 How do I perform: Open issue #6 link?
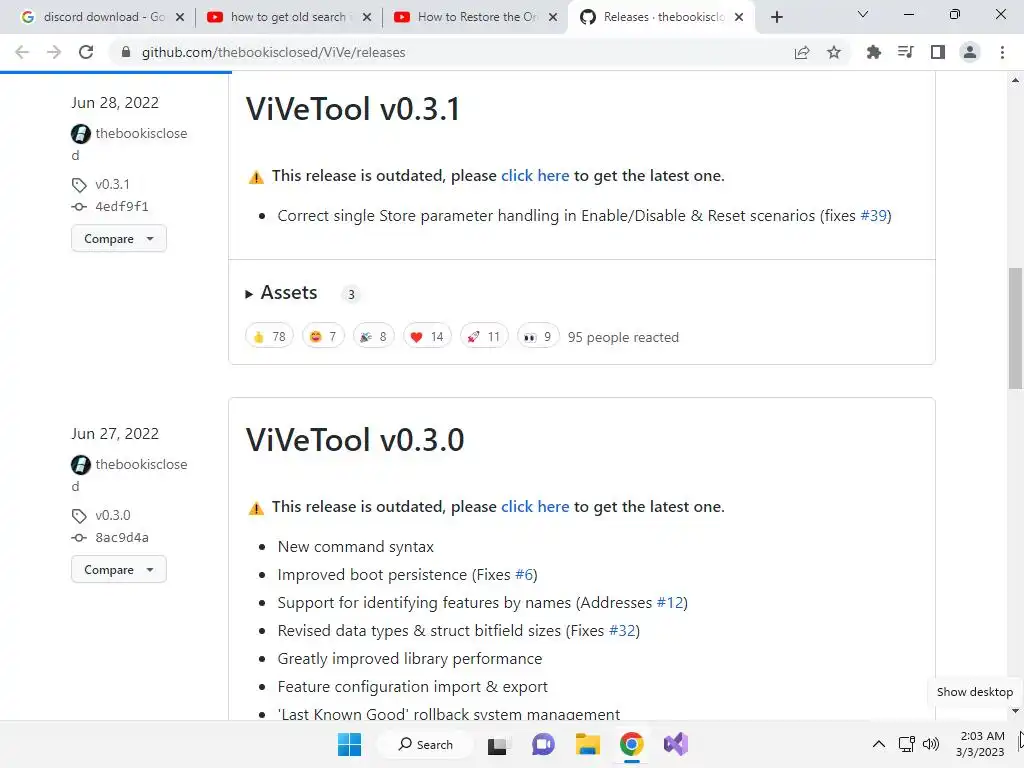pyautogui.click(x=524, y=575)
